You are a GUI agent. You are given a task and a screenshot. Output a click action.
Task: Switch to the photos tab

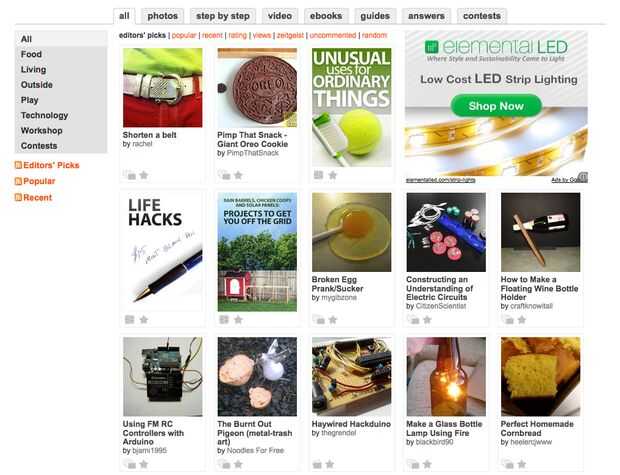coord(162,16)
